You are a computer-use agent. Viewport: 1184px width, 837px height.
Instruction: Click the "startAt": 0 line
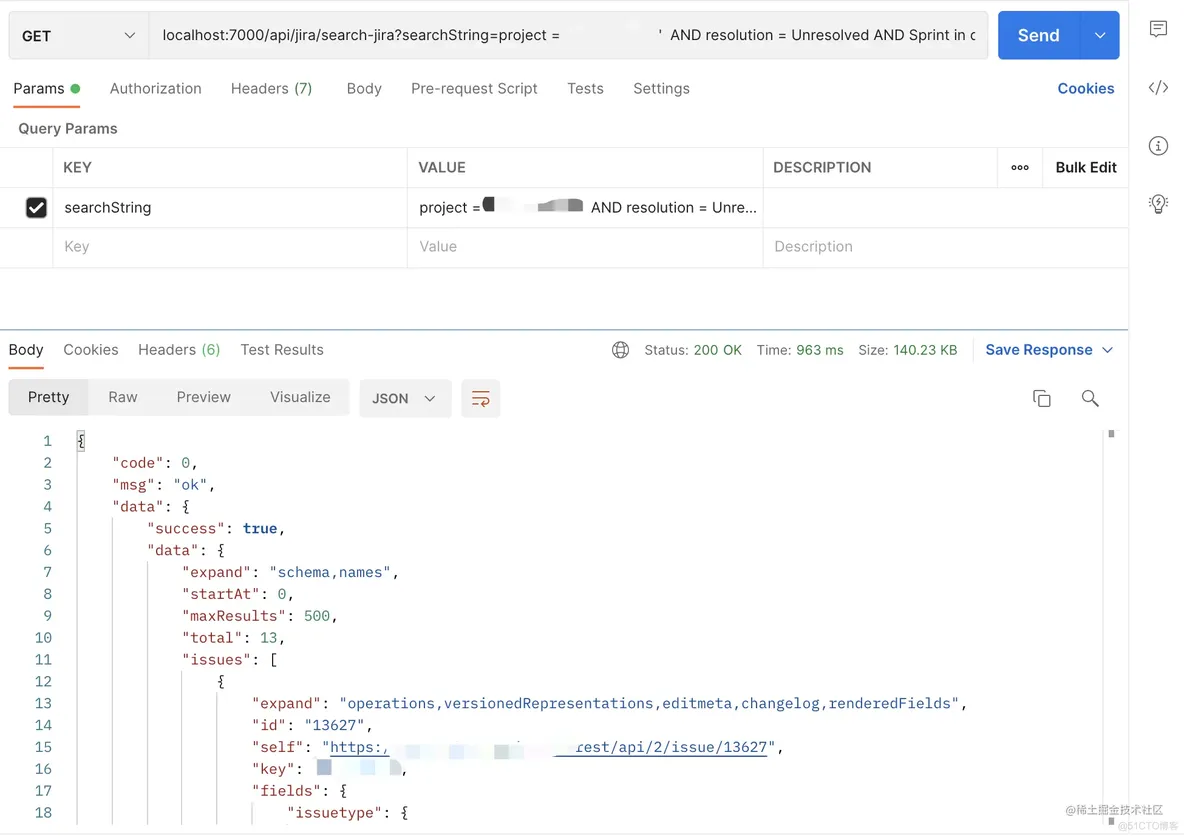pyautogui.click(x=237, y=595)
